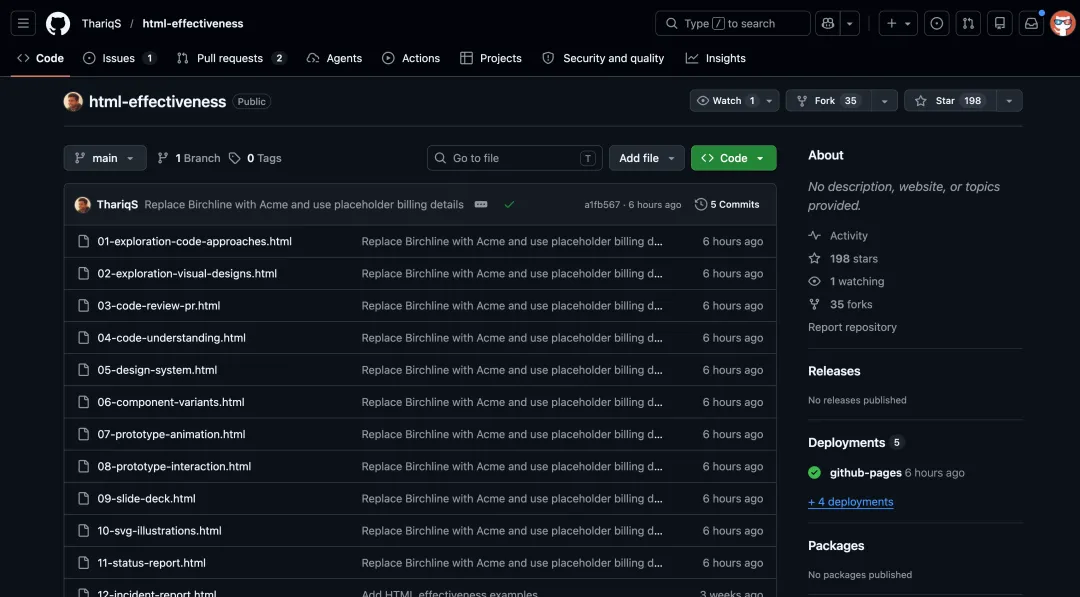The height and width of the screenshot is (597, 1080).
Task: Expand the Star lists dropdown arrow
Action: tap(1009, 101)
